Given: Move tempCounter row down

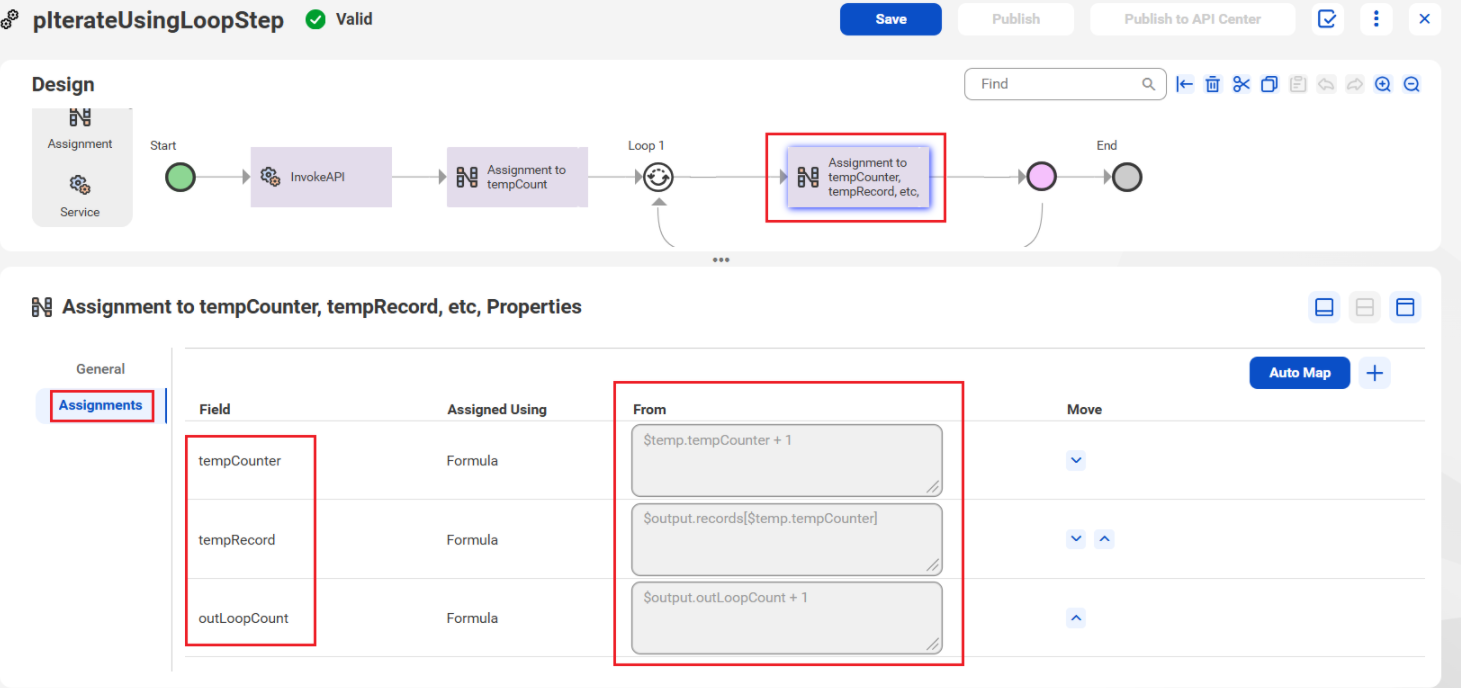Looking at the screenshot, I should (x=1076, y=461).
